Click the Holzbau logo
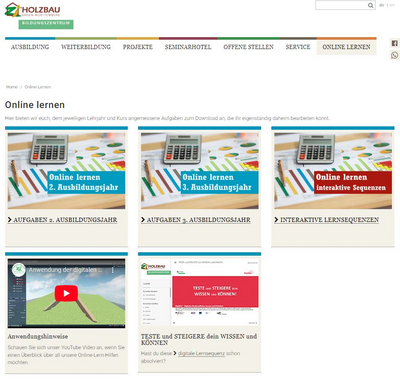 [x=33, y=10]
